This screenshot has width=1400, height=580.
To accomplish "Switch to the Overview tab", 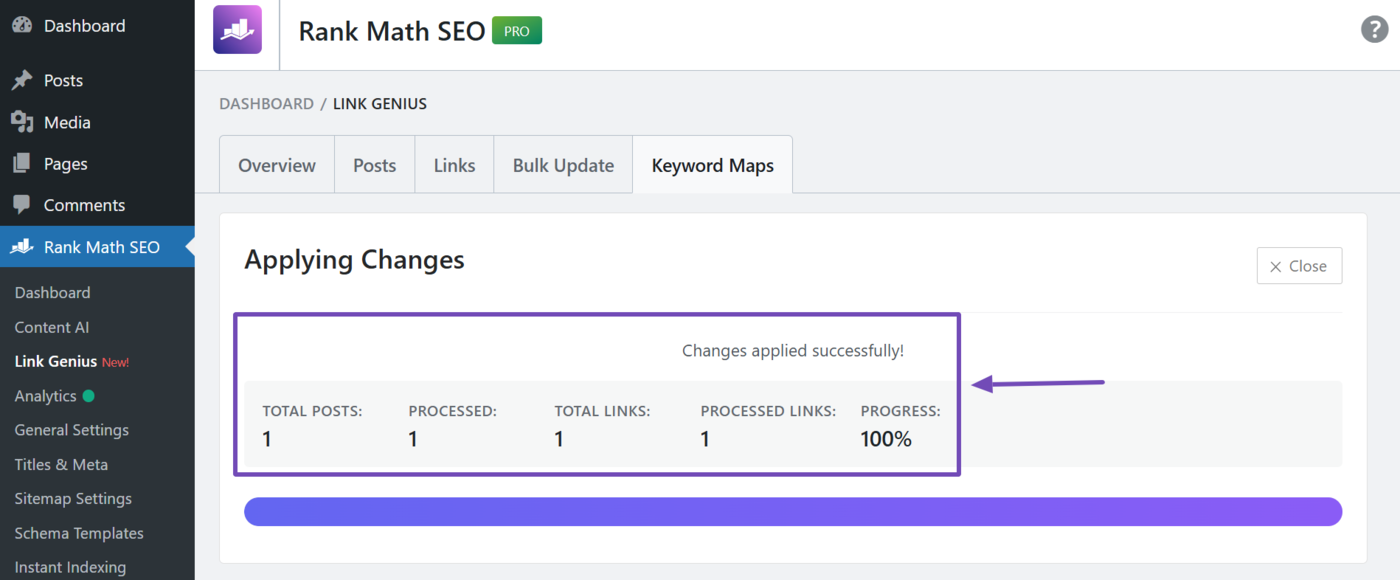I will [x=277, y=165].
